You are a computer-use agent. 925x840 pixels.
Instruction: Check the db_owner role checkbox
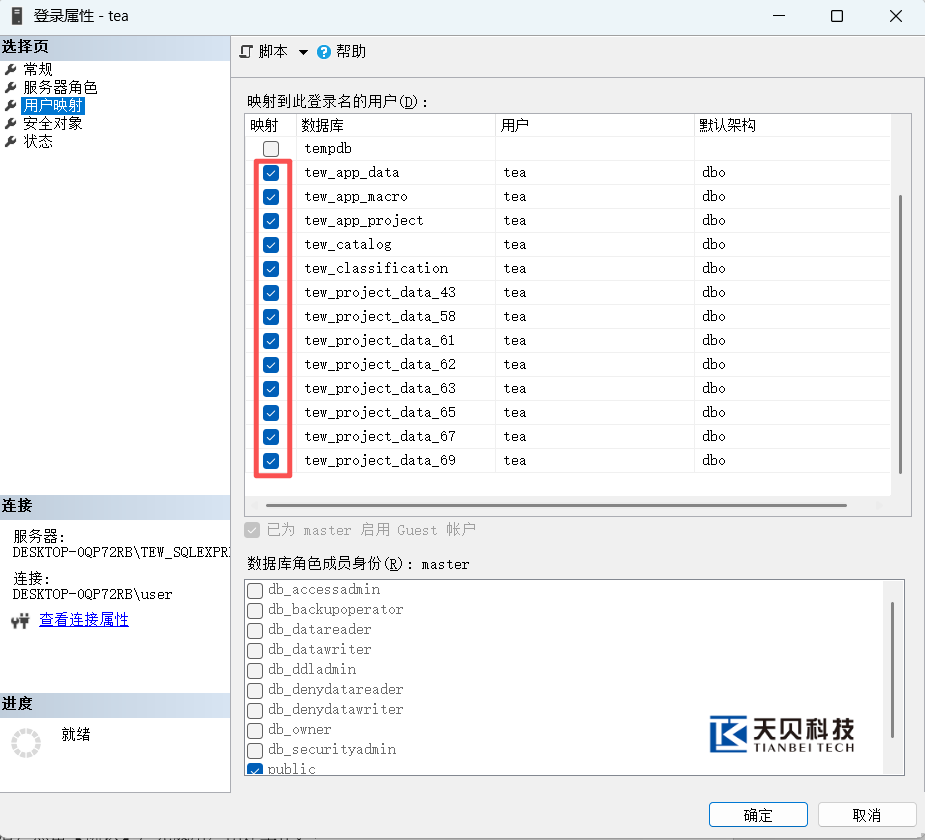pos(256,730)
